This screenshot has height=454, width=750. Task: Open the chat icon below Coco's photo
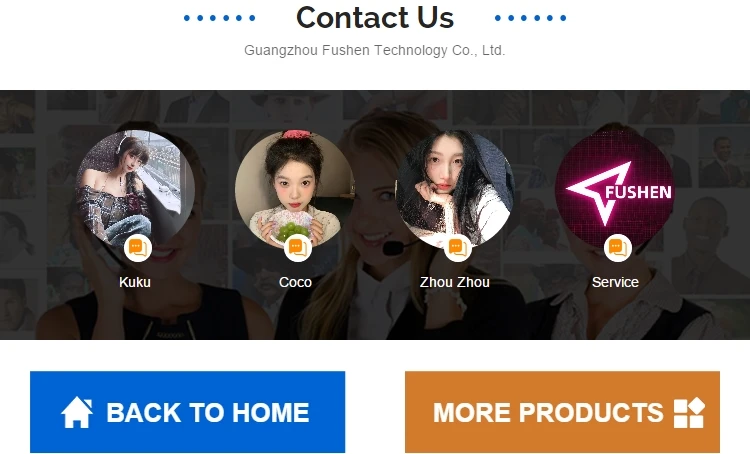click(x=298, y=248)
